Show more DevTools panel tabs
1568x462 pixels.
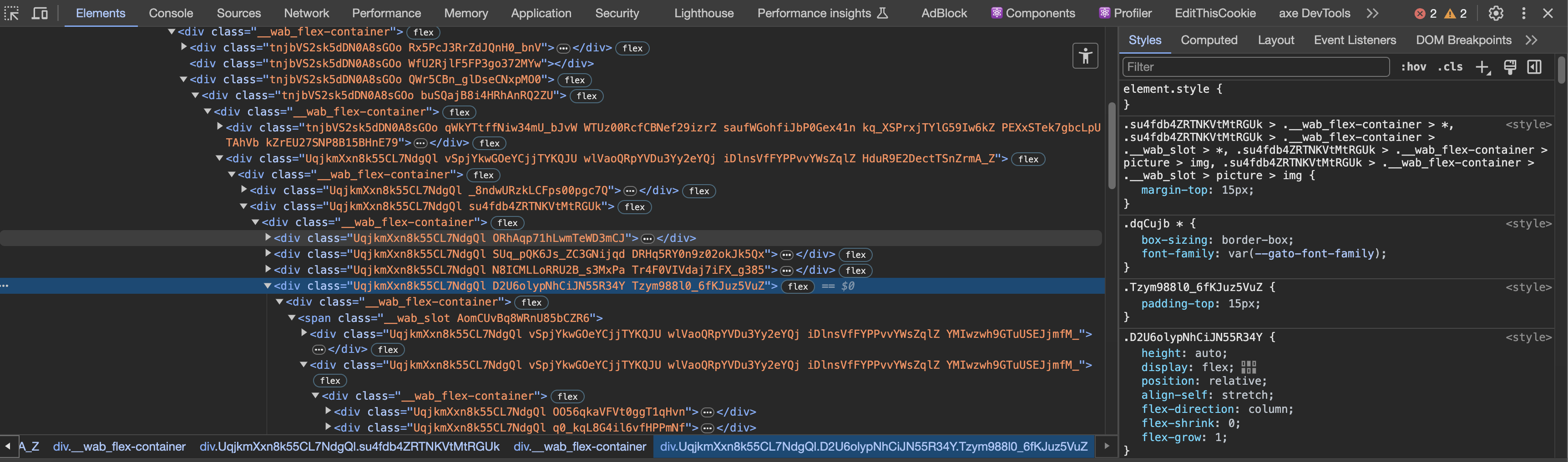(x=1372, y=13)
